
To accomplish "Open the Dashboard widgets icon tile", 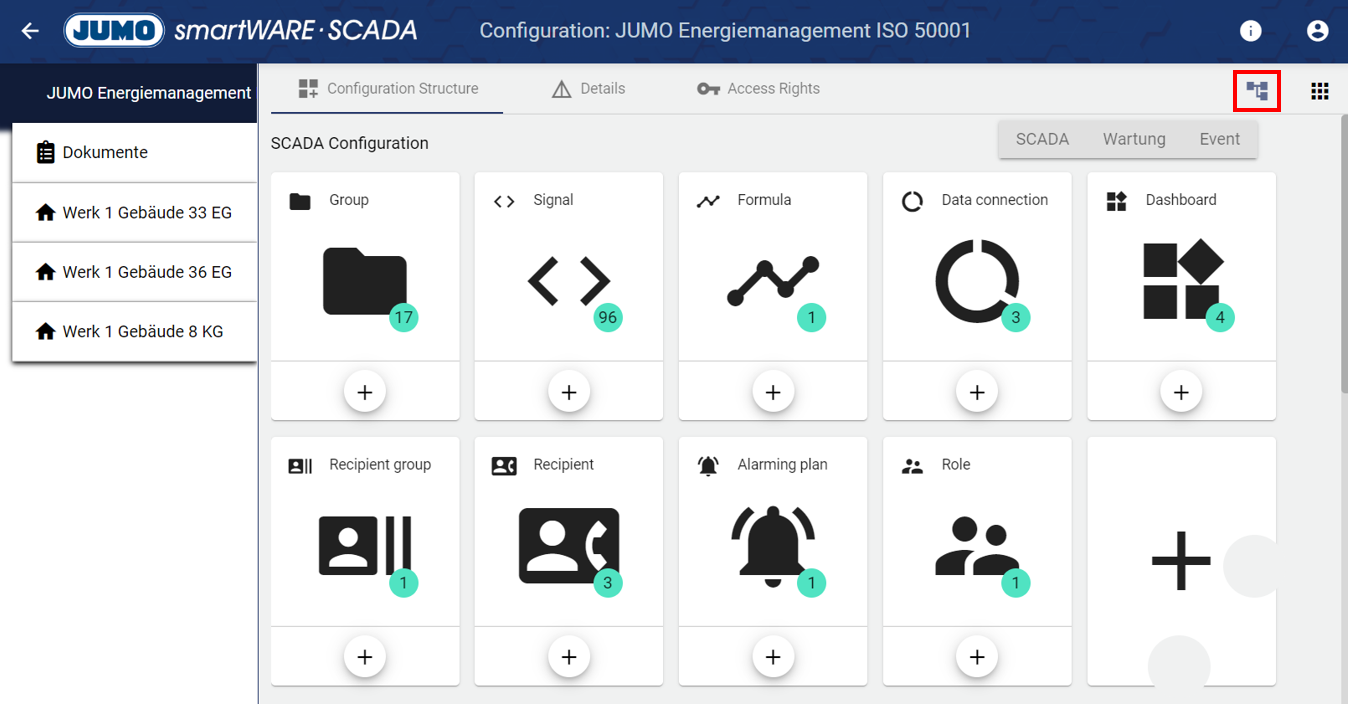I will pyautogui.click(x=1181, y=282).
